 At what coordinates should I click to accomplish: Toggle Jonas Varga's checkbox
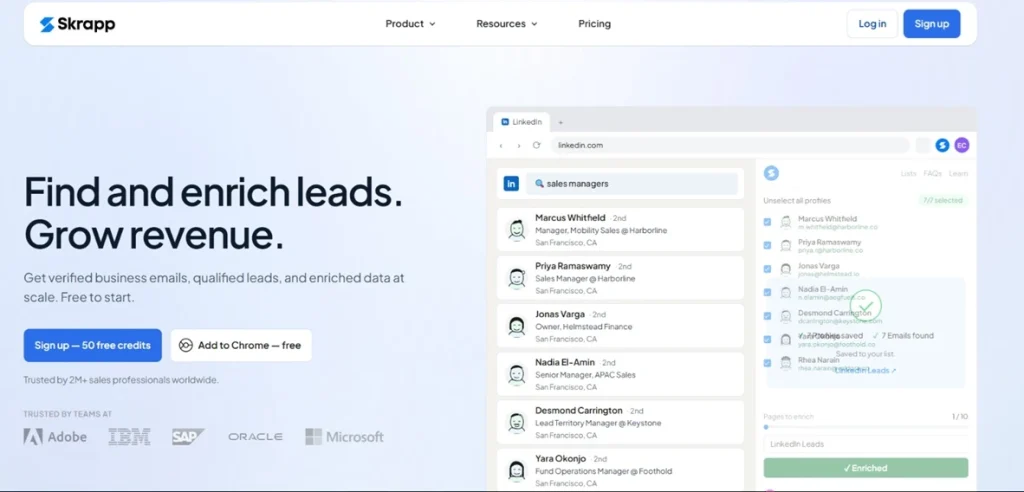point(767,269)
